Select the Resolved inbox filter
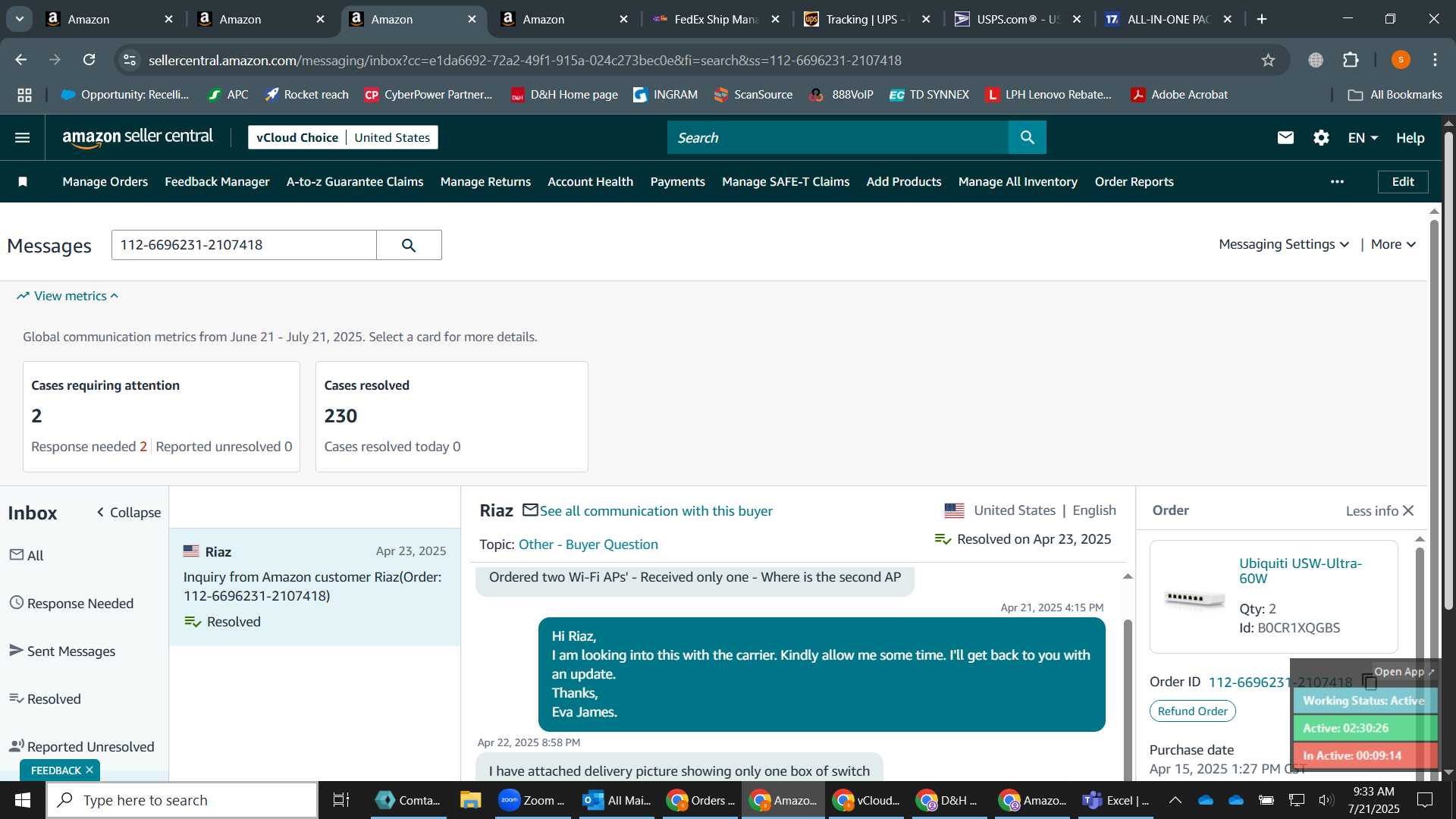Viewport: 1456px width, 819px height. click(x=45, y=698)
